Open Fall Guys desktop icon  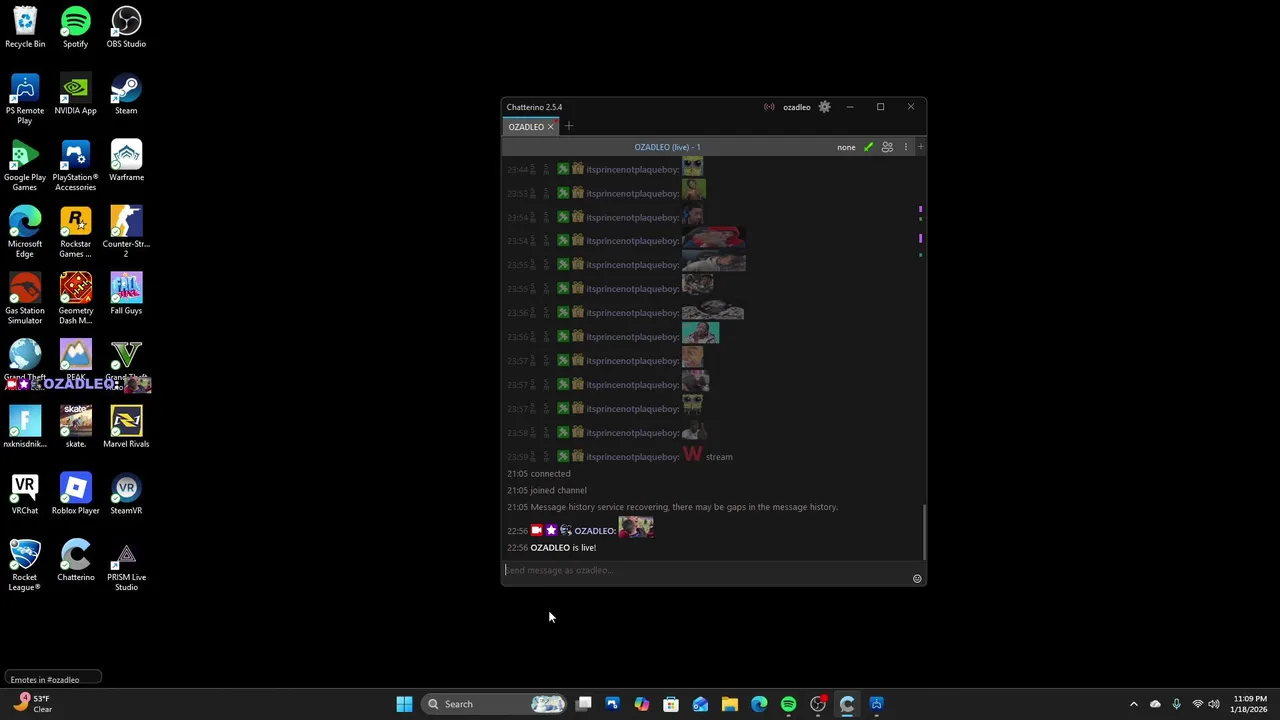(x=126, y=294)
